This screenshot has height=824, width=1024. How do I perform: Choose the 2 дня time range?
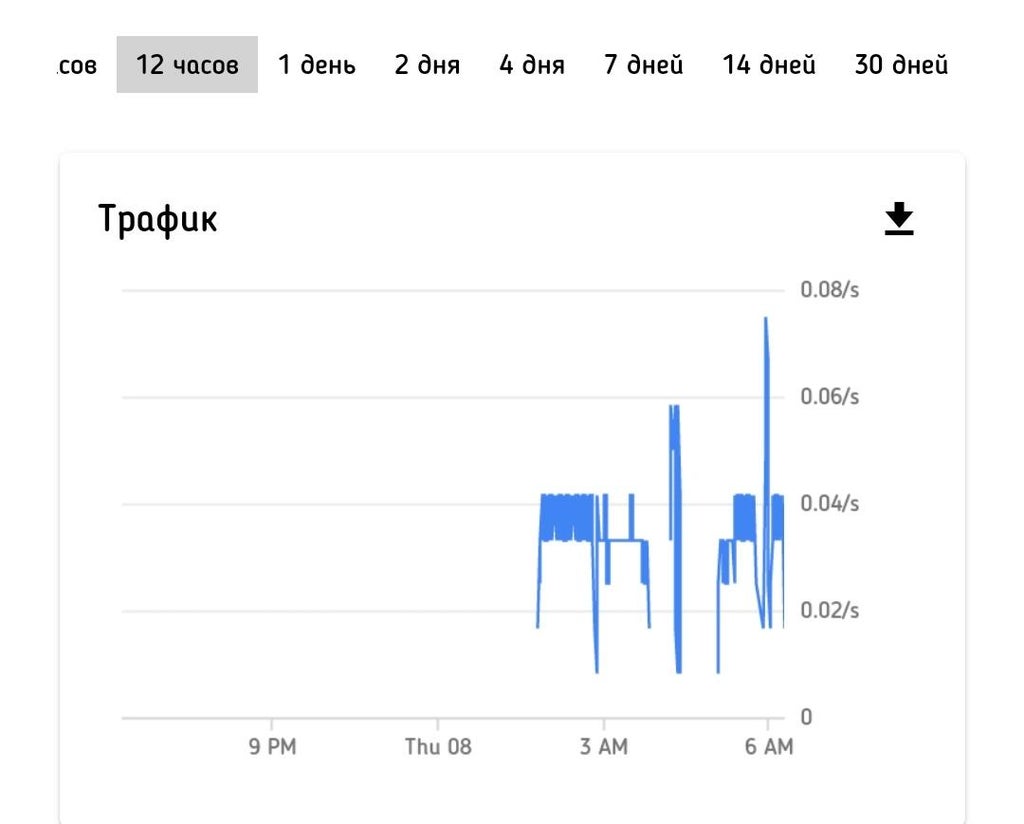(x=427, y=65)
